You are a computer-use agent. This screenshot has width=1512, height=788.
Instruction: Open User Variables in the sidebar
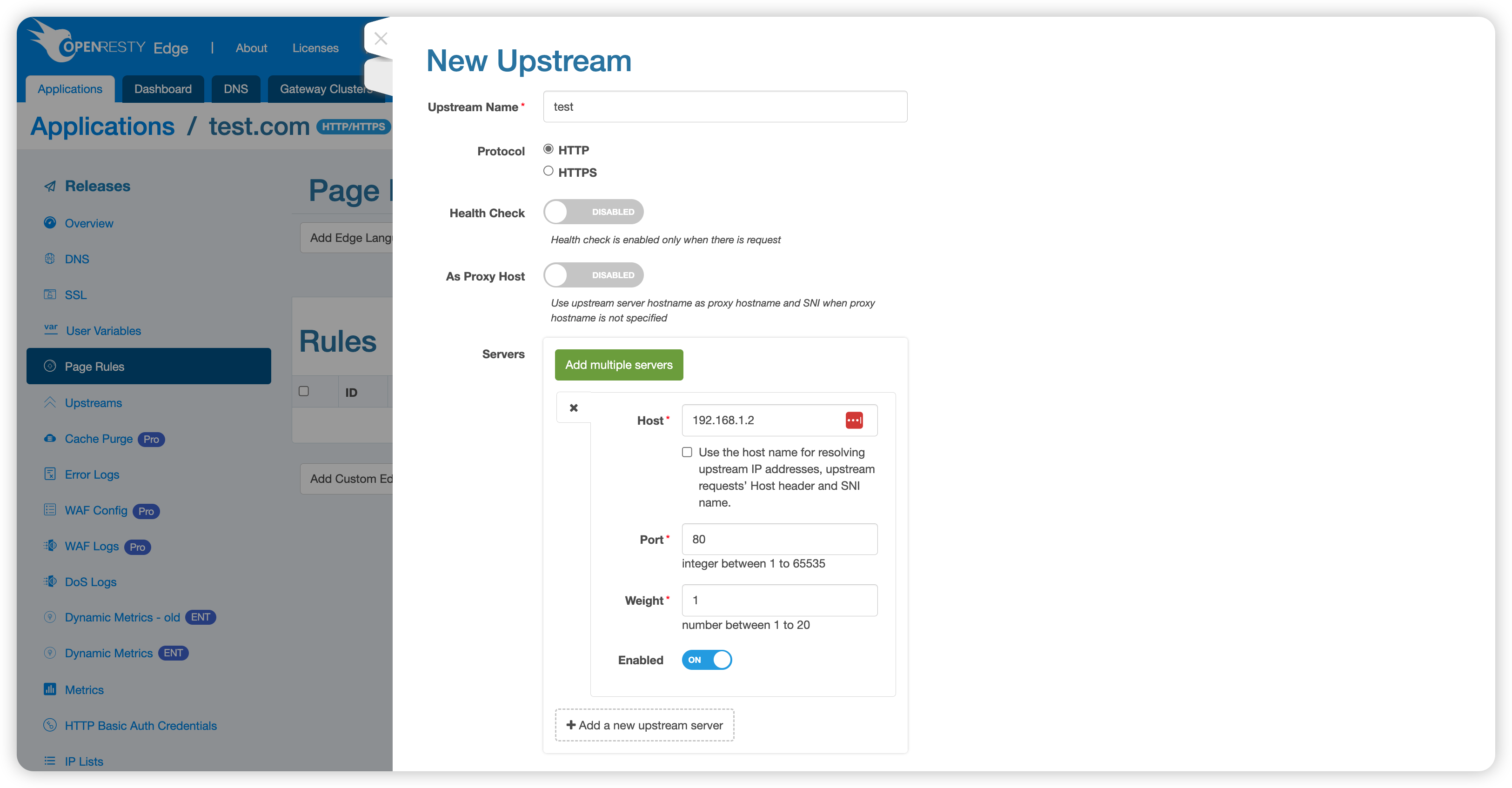[103, 330]
